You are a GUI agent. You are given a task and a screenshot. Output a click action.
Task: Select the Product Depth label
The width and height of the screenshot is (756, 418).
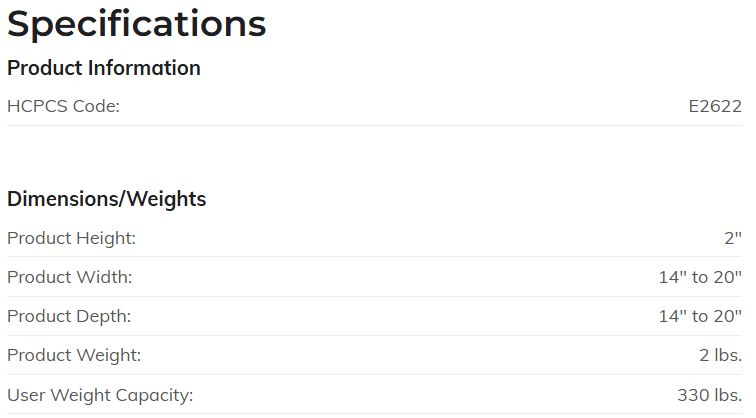coord(69,316)
